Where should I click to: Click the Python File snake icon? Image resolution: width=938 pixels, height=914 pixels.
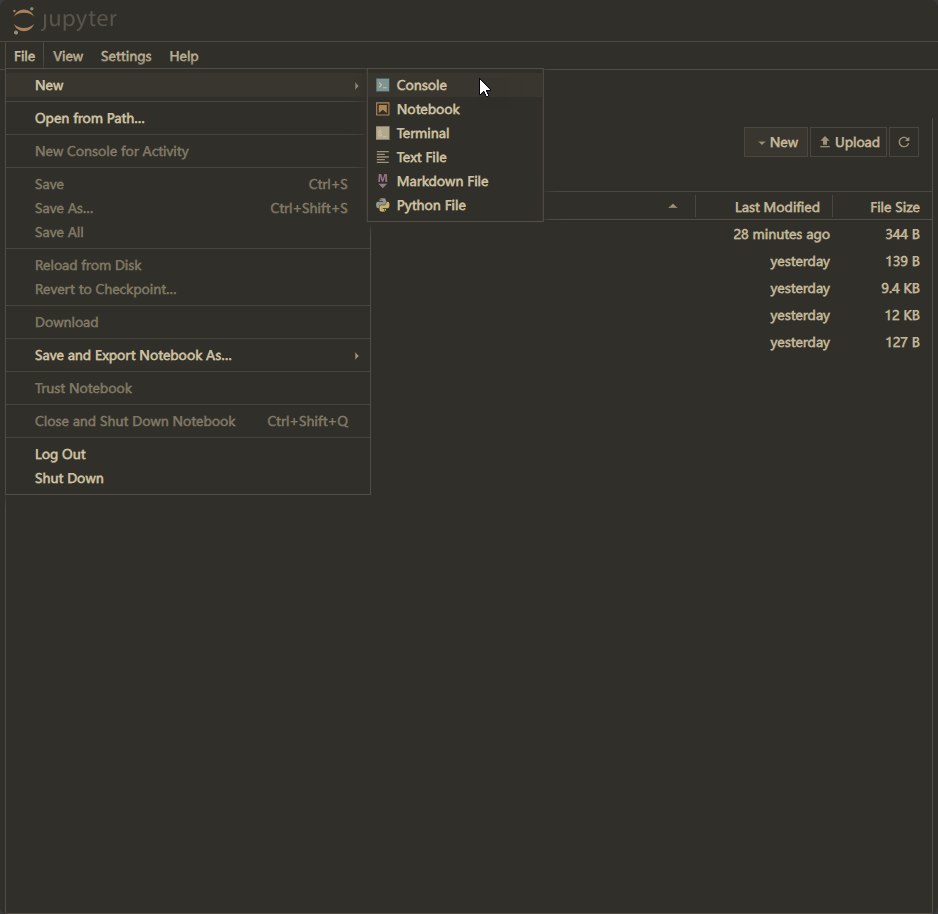pos(383,205)
